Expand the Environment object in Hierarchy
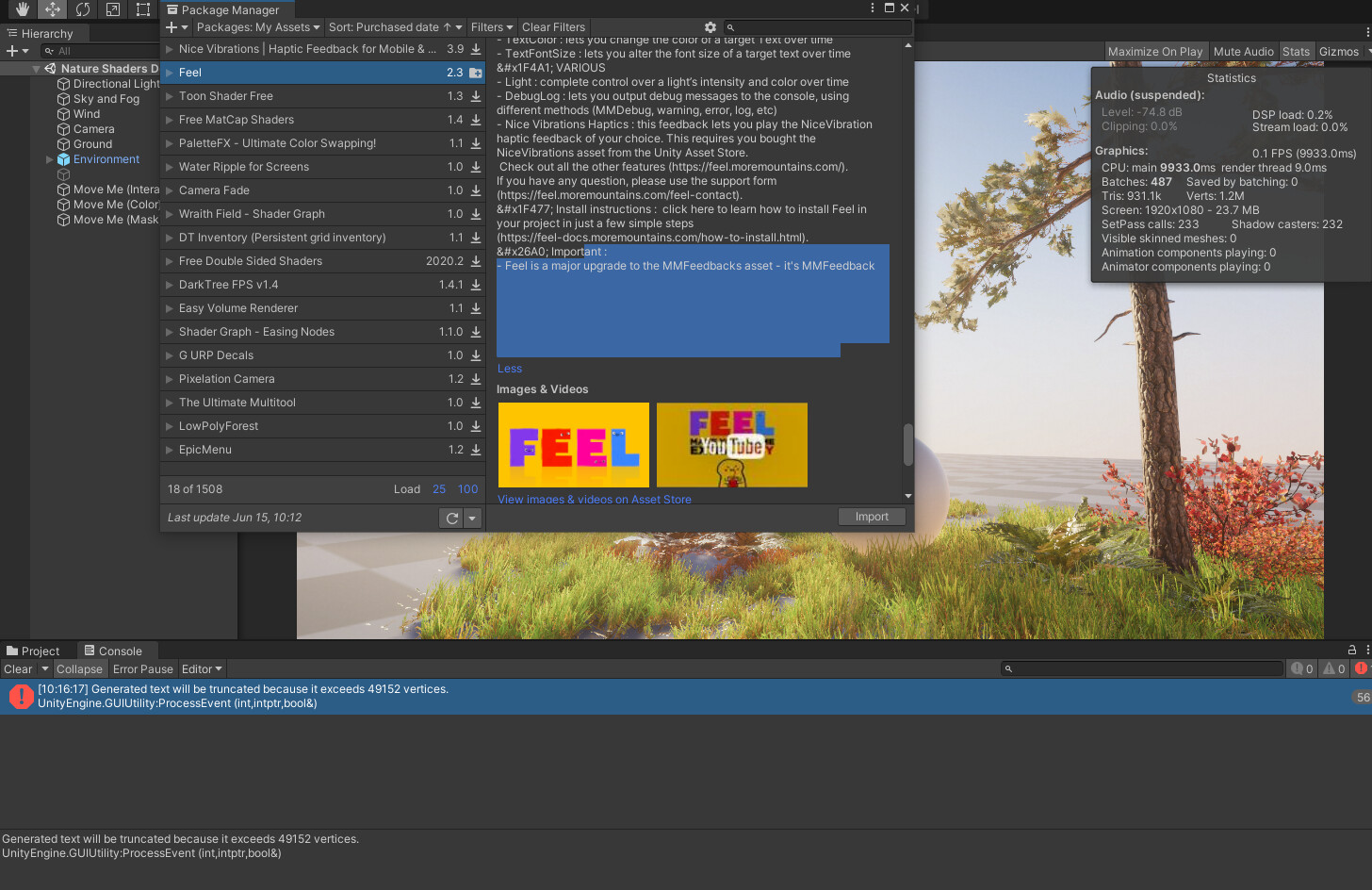The height and width of the screenshot is (890, 1372). click(48, 159)
